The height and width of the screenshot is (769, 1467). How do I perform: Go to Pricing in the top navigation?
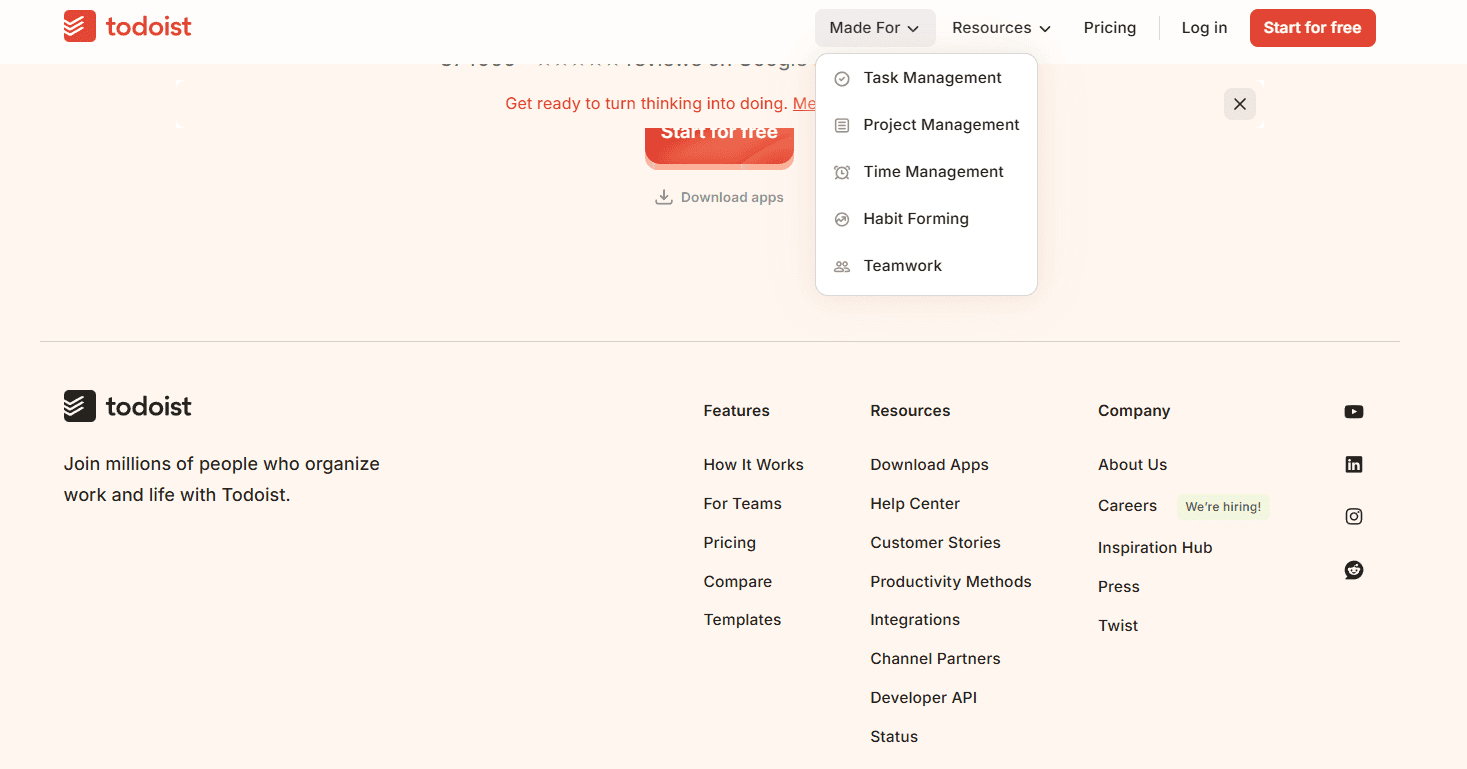click(1110, 28)
